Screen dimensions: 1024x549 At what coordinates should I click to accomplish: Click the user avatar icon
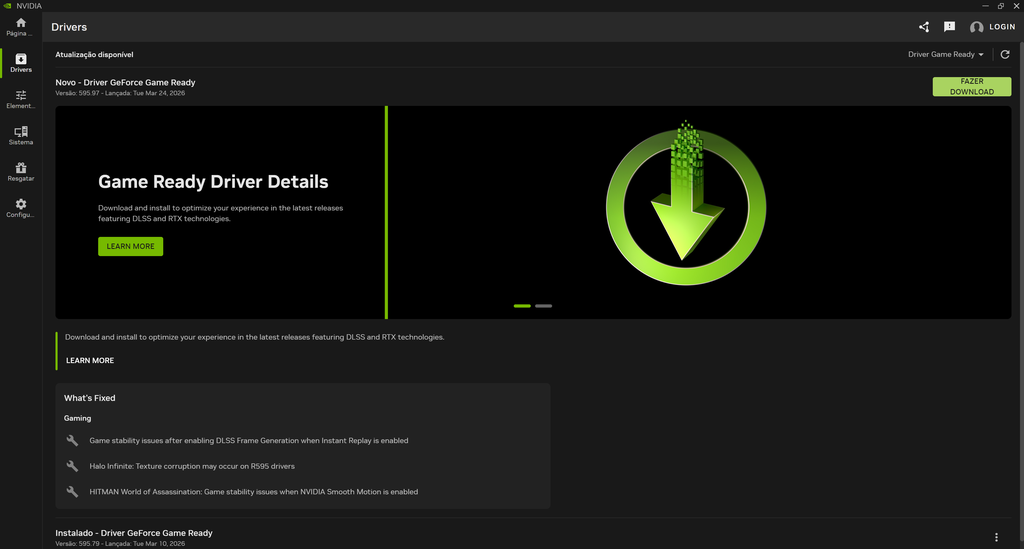click(977, 28)
